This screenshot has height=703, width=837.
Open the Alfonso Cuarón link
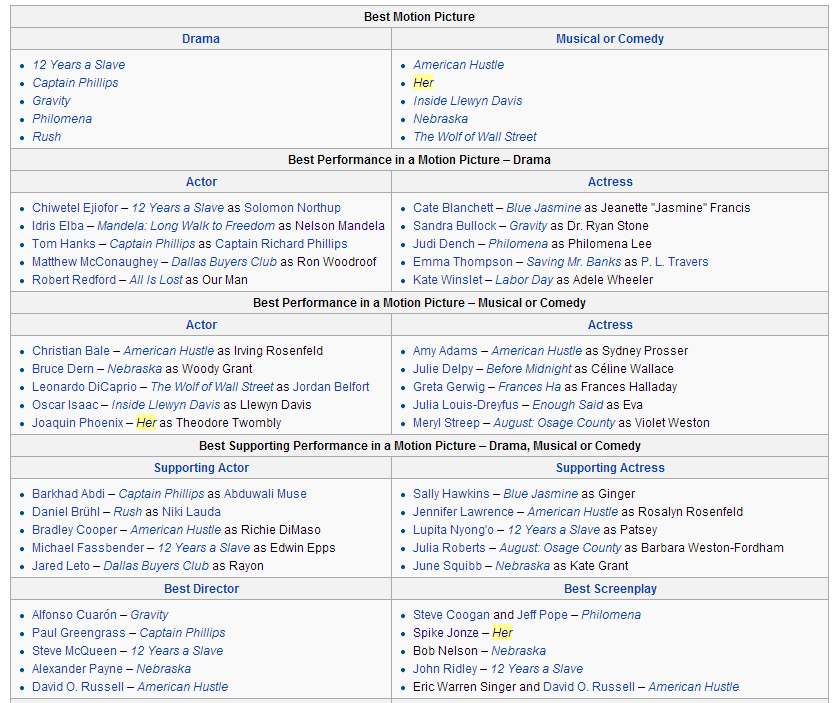click(74, 615)
